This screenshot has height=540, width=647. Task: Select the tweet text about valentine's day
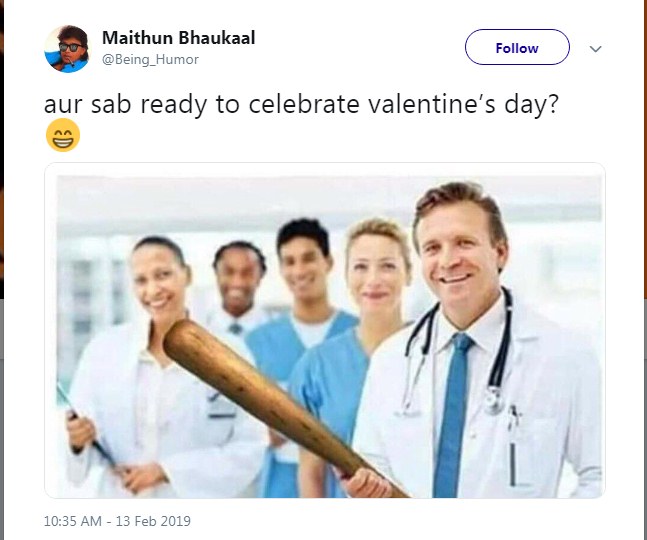[x=301, y=104]
